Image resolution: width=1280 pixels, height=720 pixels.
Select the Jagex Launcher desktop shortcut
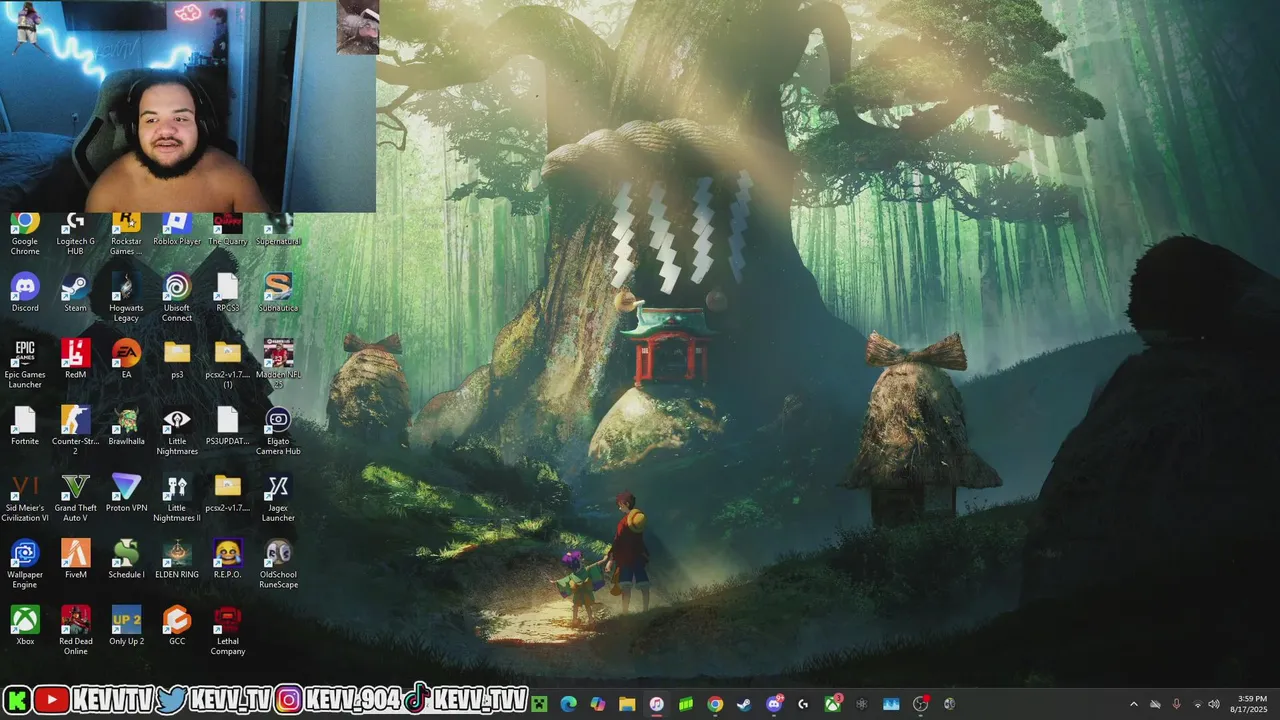click(x=278, y=497)
